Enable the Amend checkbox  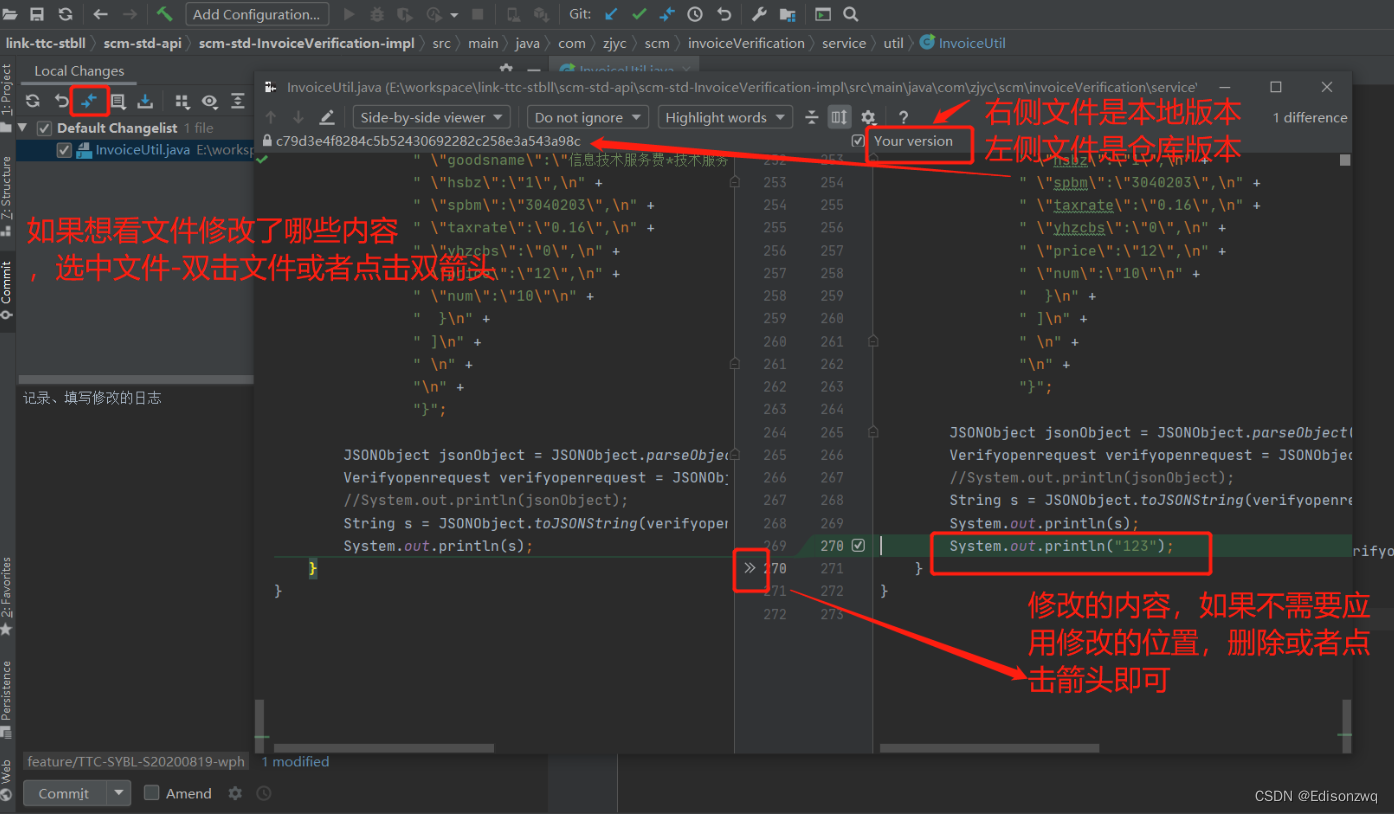151,793
